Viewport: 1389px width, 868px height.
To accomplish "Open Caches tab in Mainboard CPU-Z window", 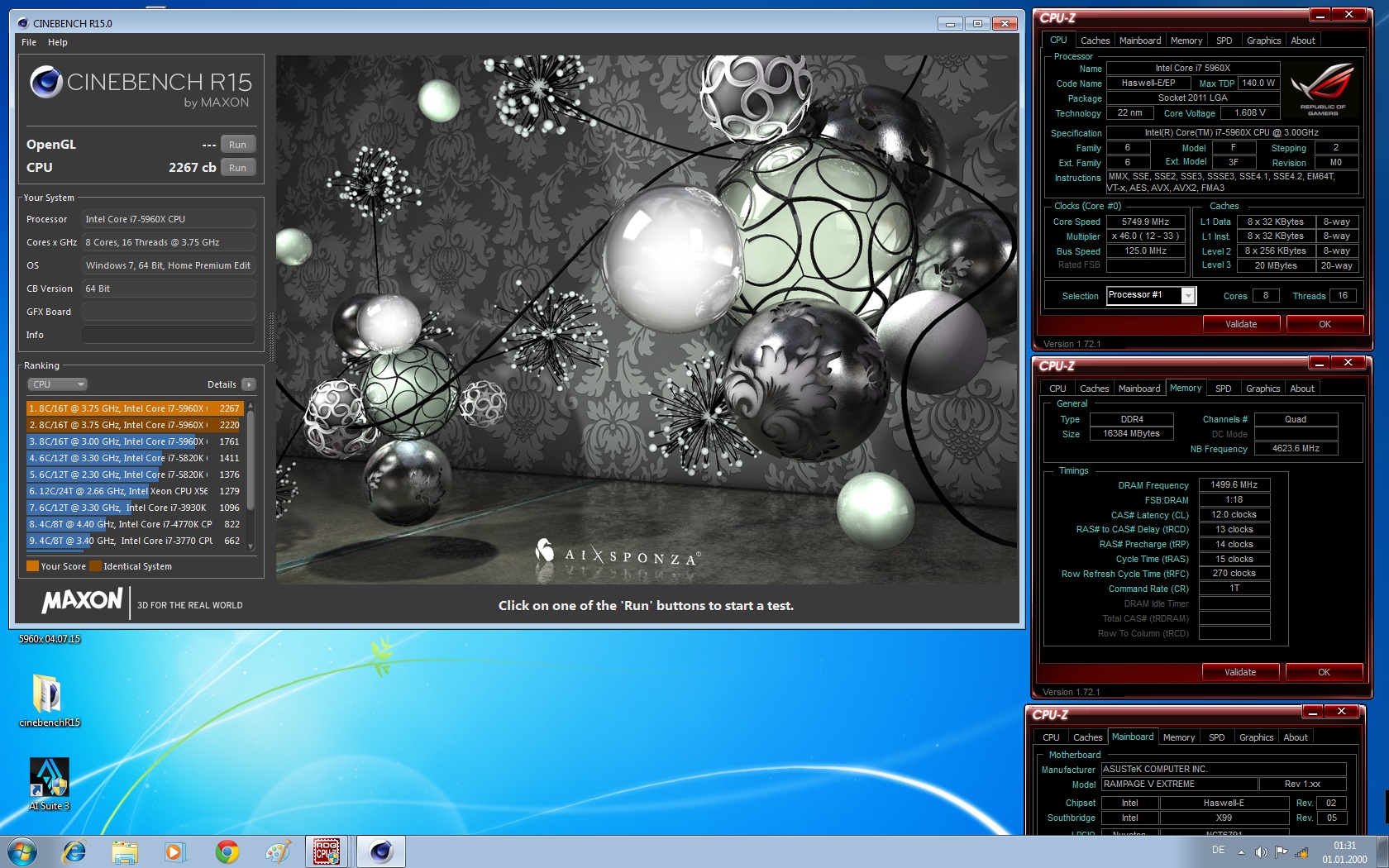I will pyautogui.click(x=1087, y=737).
